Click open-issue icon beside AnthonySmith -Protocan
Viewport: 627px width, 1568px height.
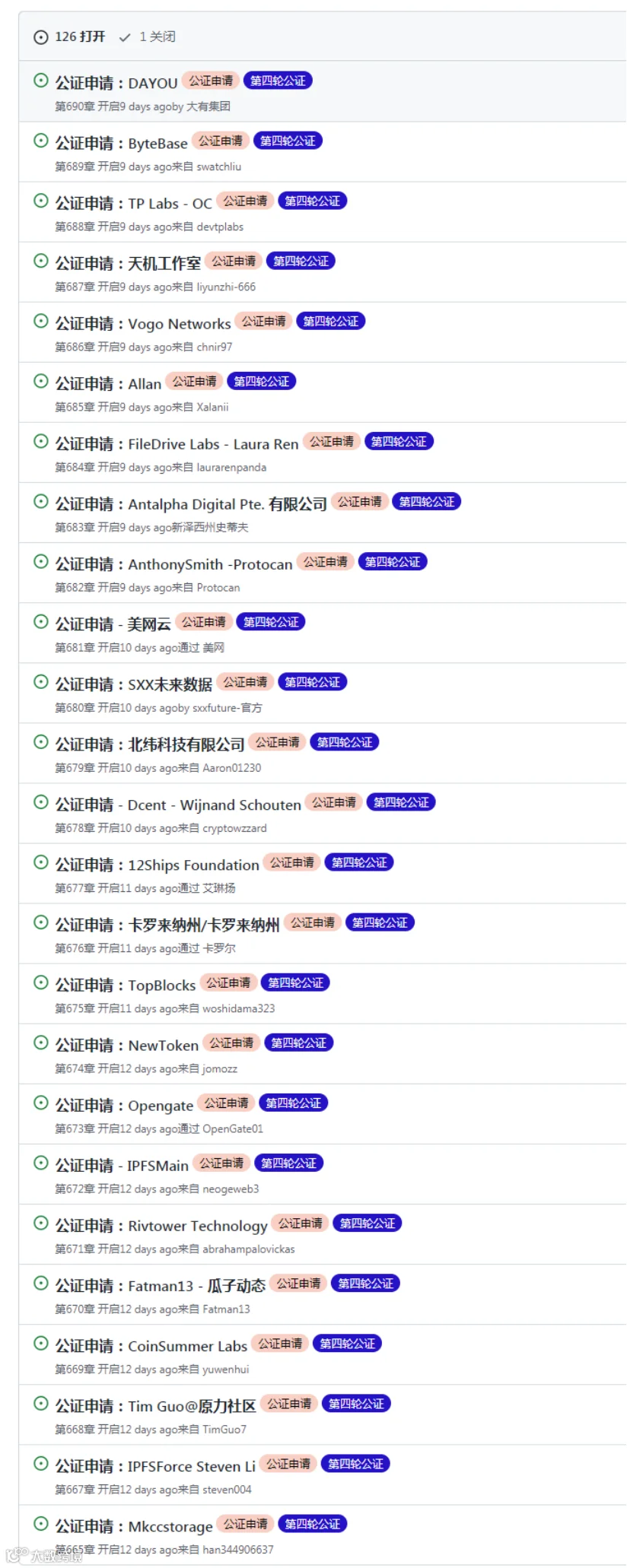tap(41, 560)
